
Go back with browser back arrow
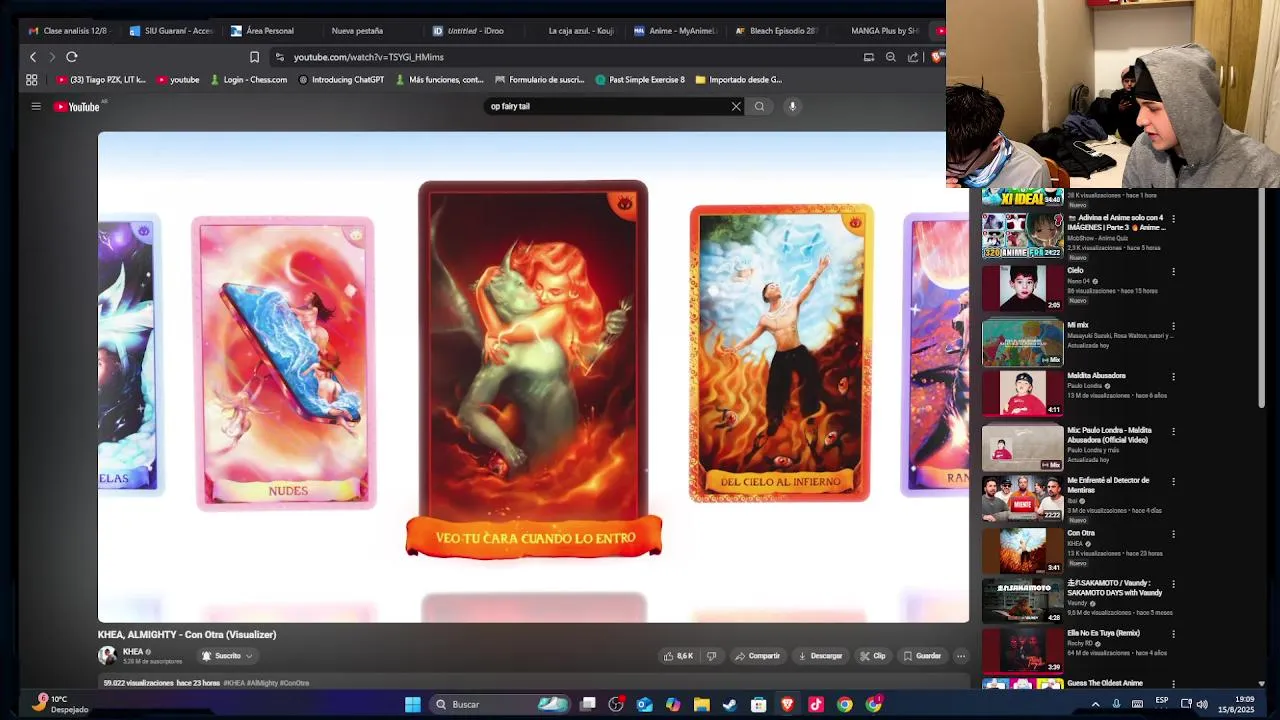(33, 57)
